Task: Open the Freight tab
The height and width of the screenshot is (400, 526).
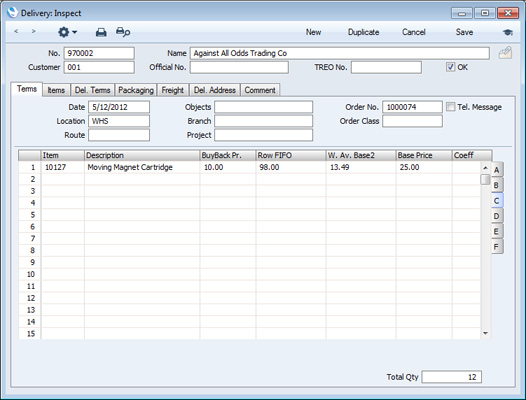Action: pyautogui.click(x=173, y=90)
